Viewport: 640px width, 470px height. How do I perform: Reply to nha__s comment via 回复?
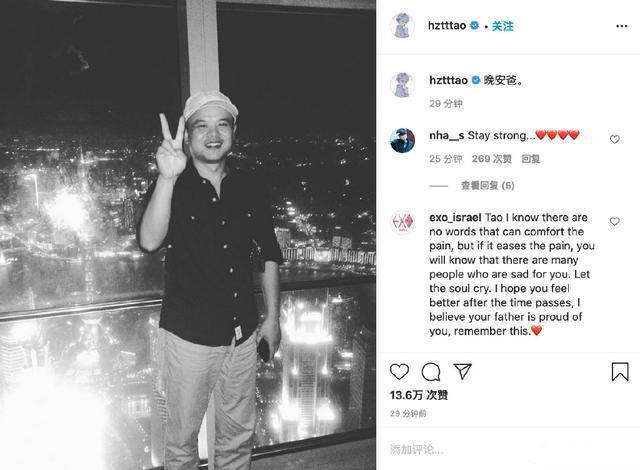click(x=531, y=159)
